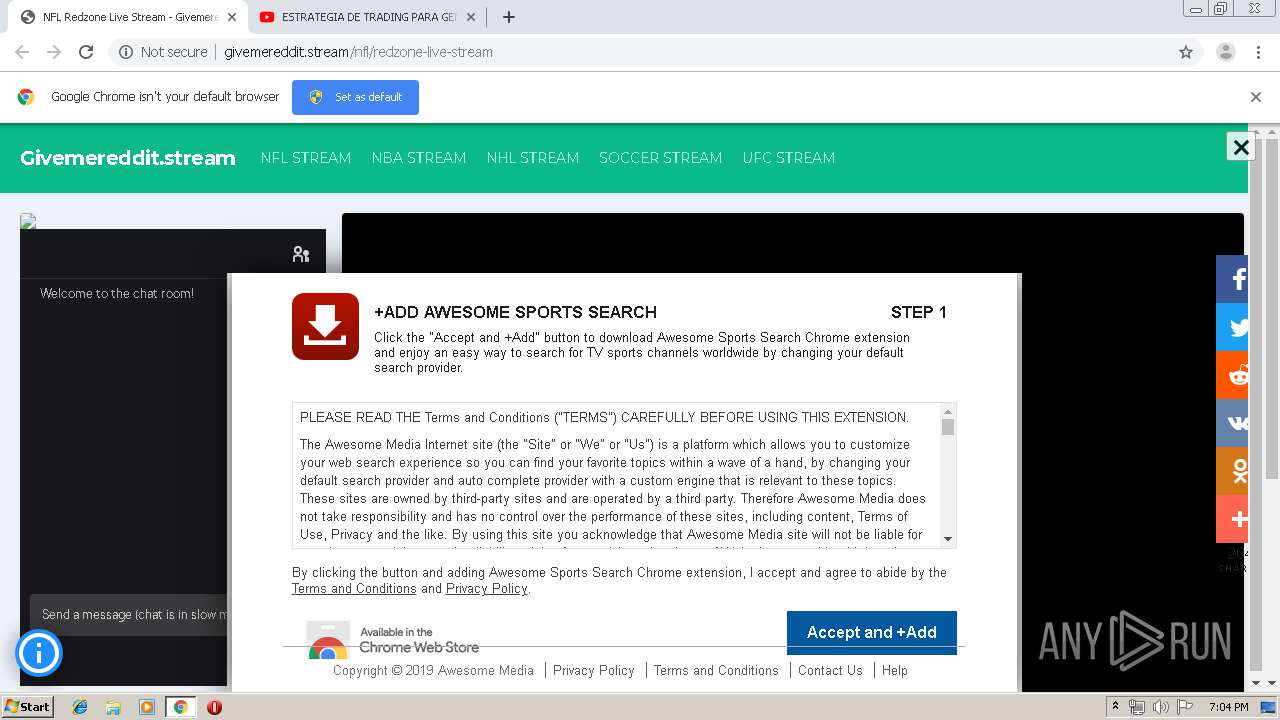Share the page on VK
The width and height of the screenshot is (1280, 720).
(1232, 423)
